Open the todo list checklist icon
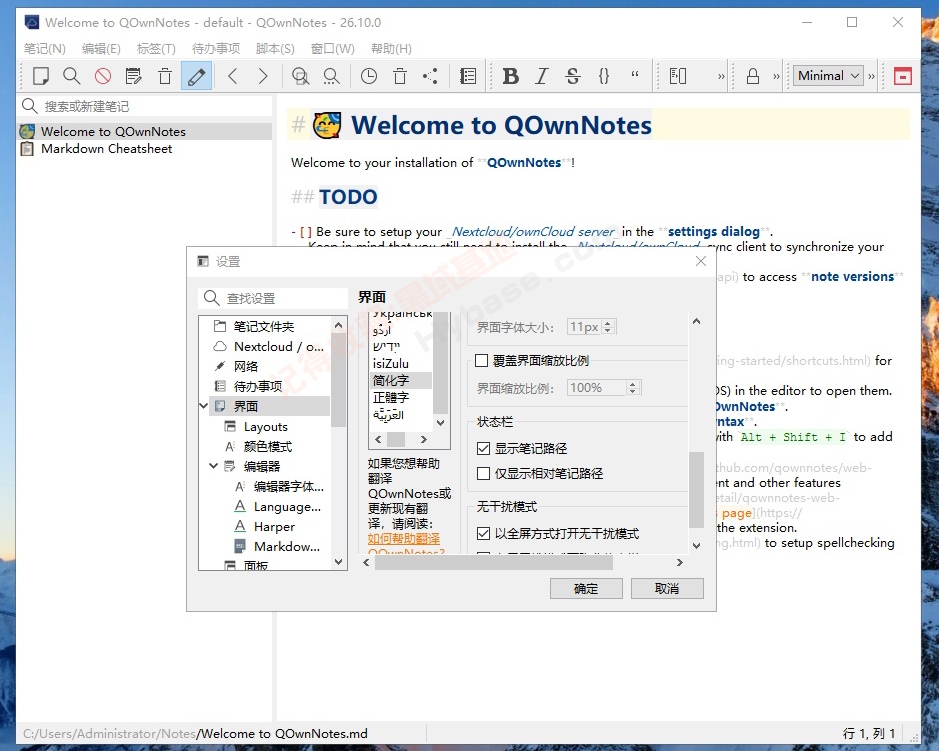 click(x=468, y=76)
